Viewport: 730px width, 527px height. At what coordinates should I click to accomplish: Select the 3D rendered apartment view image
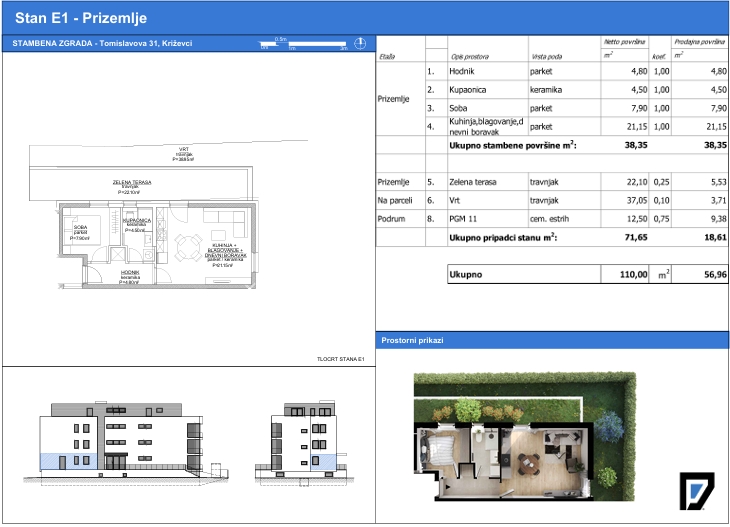tap(525, 437)
